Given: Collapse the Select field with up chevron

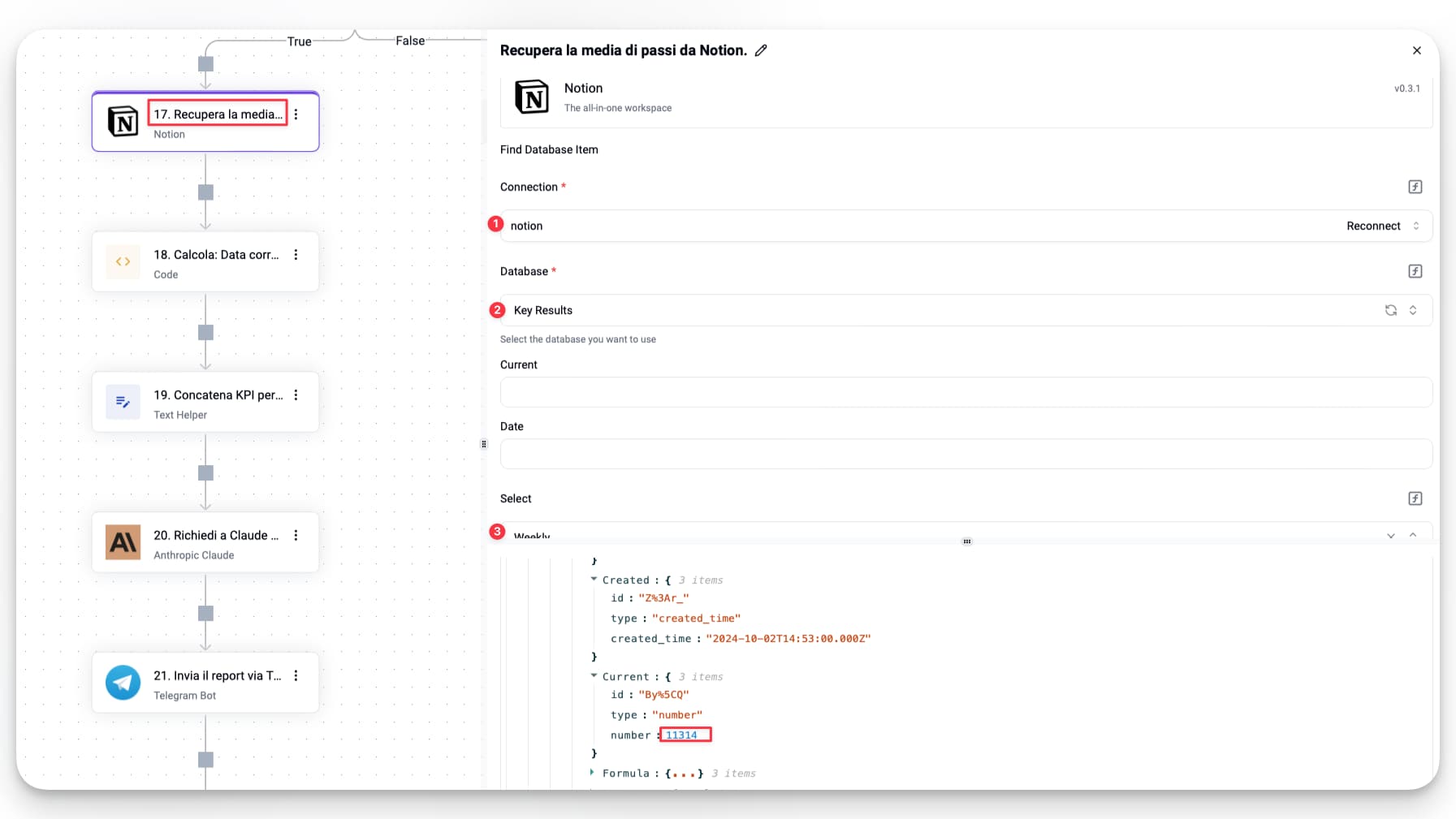Looking at the screenshot, I should tap(1413, 536).
